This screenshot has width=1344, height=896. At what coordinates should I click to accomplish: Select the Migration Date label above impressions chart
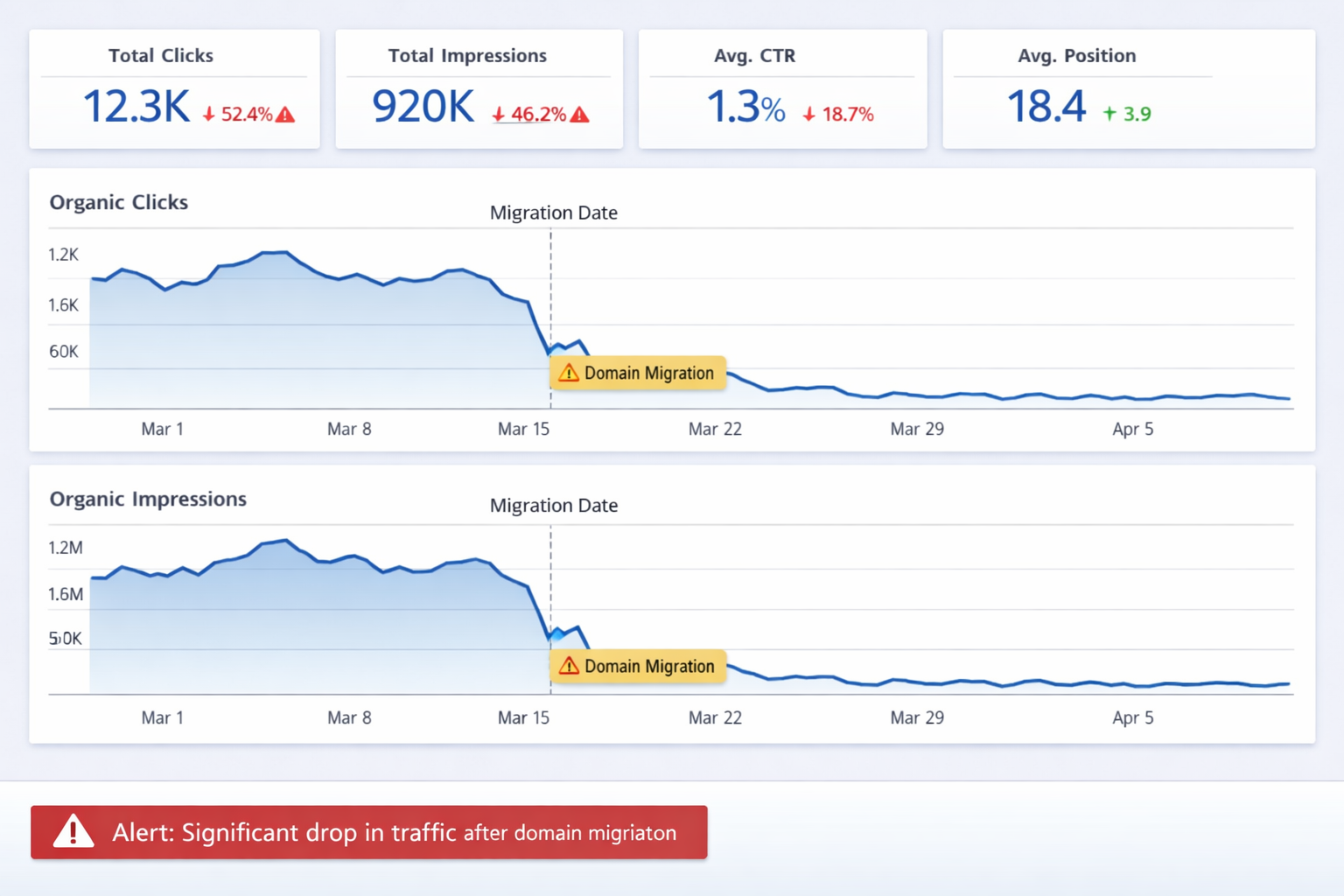[x=553, y=505]
